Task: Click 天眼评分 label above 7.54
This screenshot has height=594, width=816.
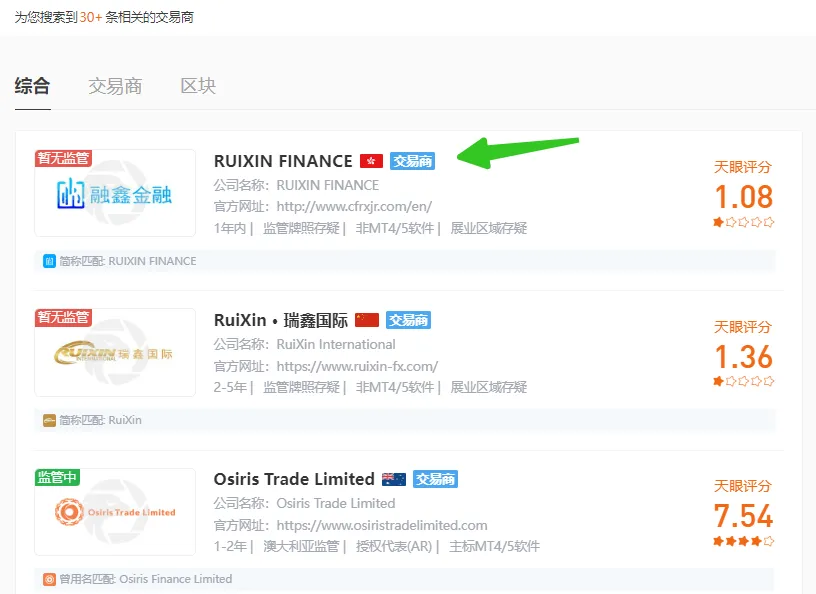Action: point(743,486)
